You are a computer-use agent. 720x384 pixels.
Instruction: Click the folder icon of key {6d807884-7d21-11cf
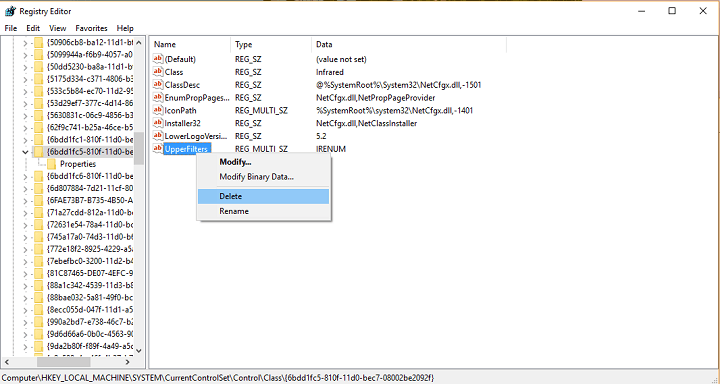click(x=39, y=188)
